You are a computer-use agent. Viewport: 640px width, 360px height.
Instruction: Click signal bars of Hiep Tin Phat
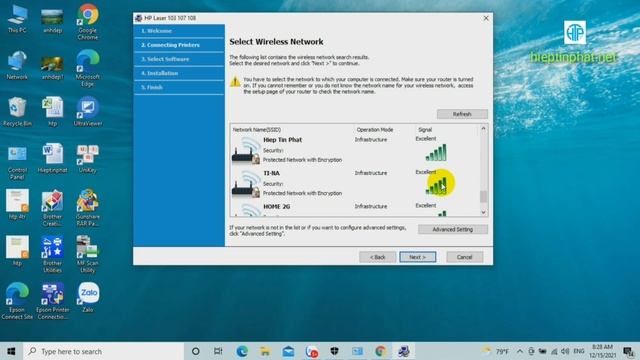[436, 153]
